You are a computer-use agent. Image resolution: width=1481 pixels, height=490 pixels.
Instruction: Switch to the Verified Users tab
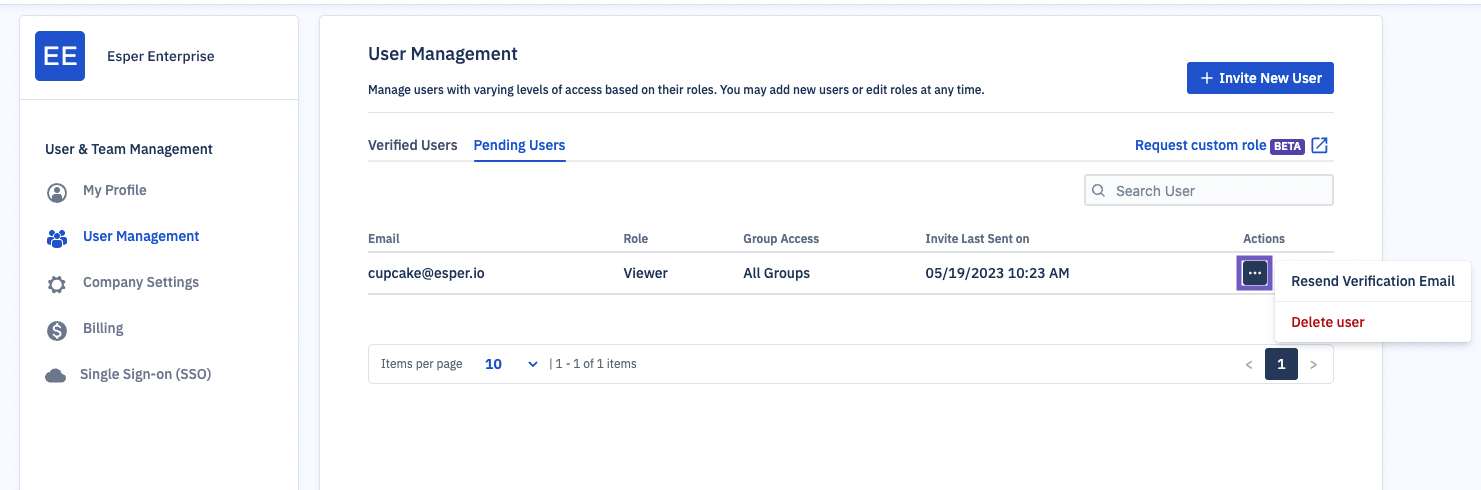(413, 145)
